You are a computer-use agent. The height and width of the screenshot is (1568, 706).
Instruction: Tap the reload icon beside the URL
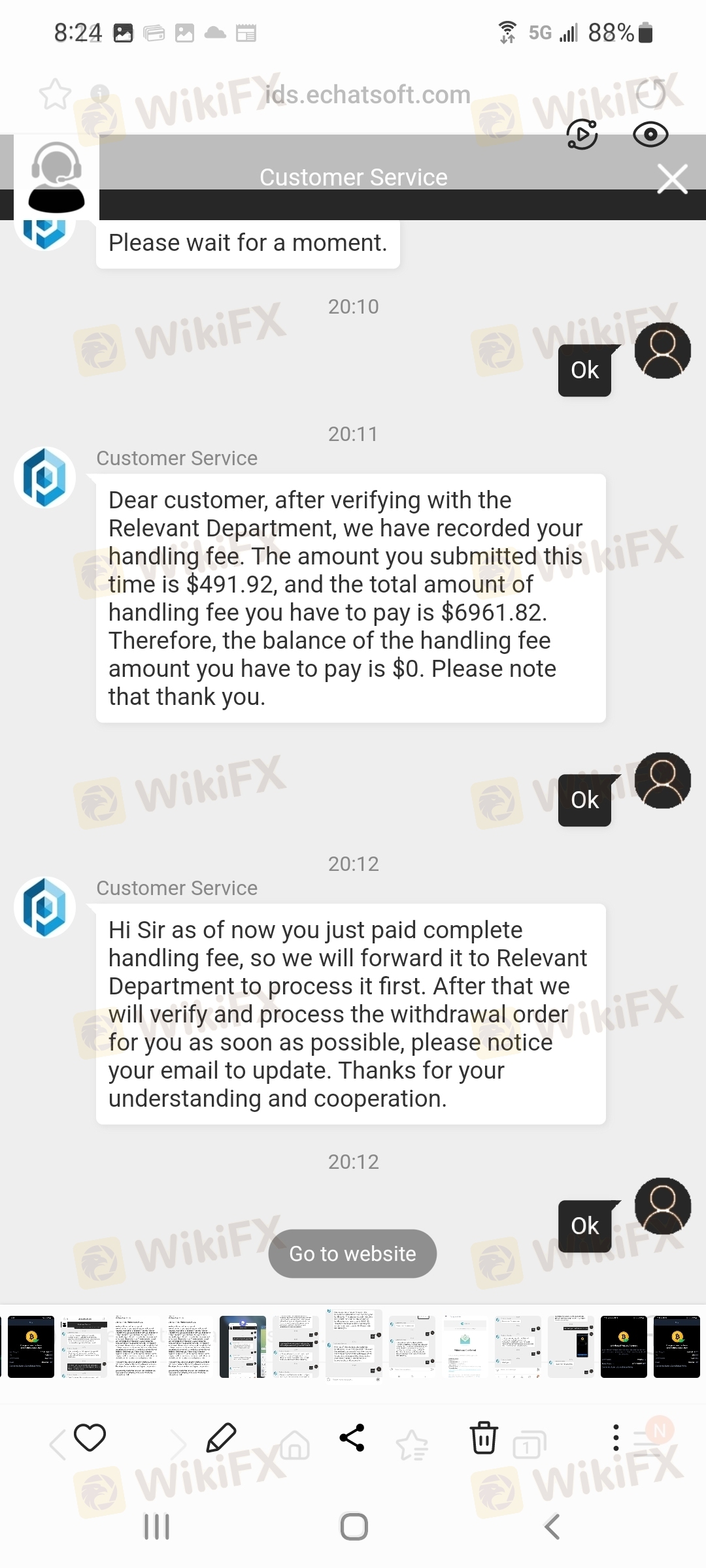[651, 93]
